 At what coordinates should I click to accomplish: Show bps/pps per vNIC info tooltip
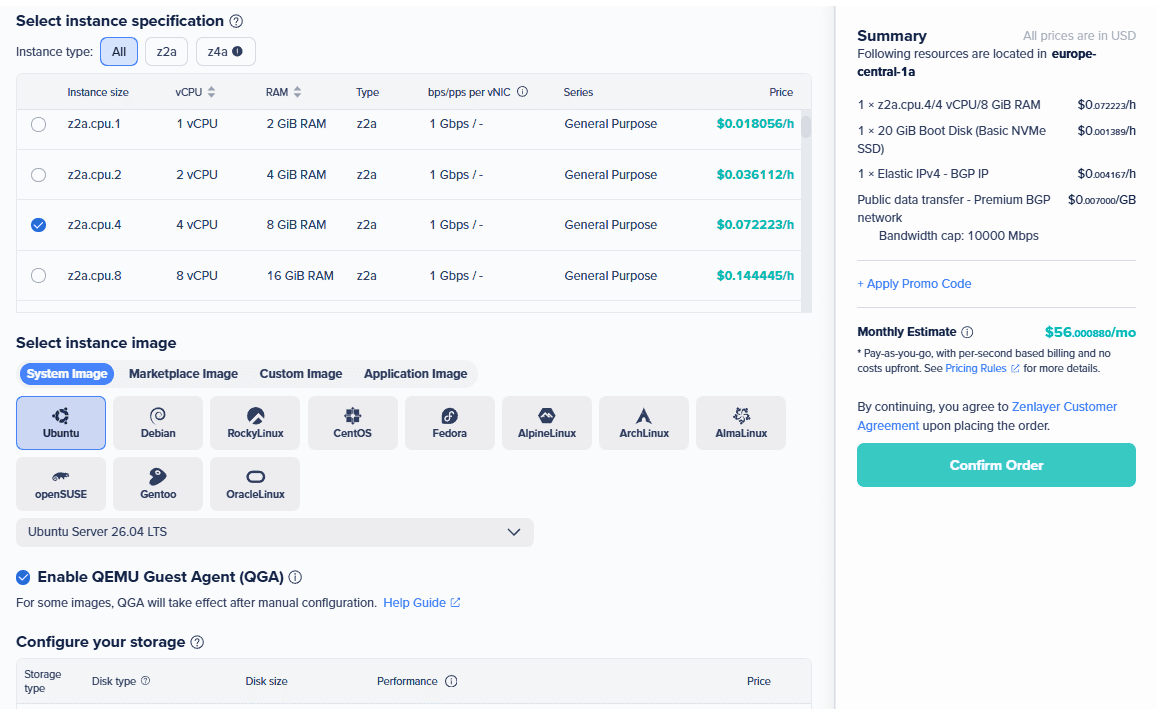click(522, 92)
